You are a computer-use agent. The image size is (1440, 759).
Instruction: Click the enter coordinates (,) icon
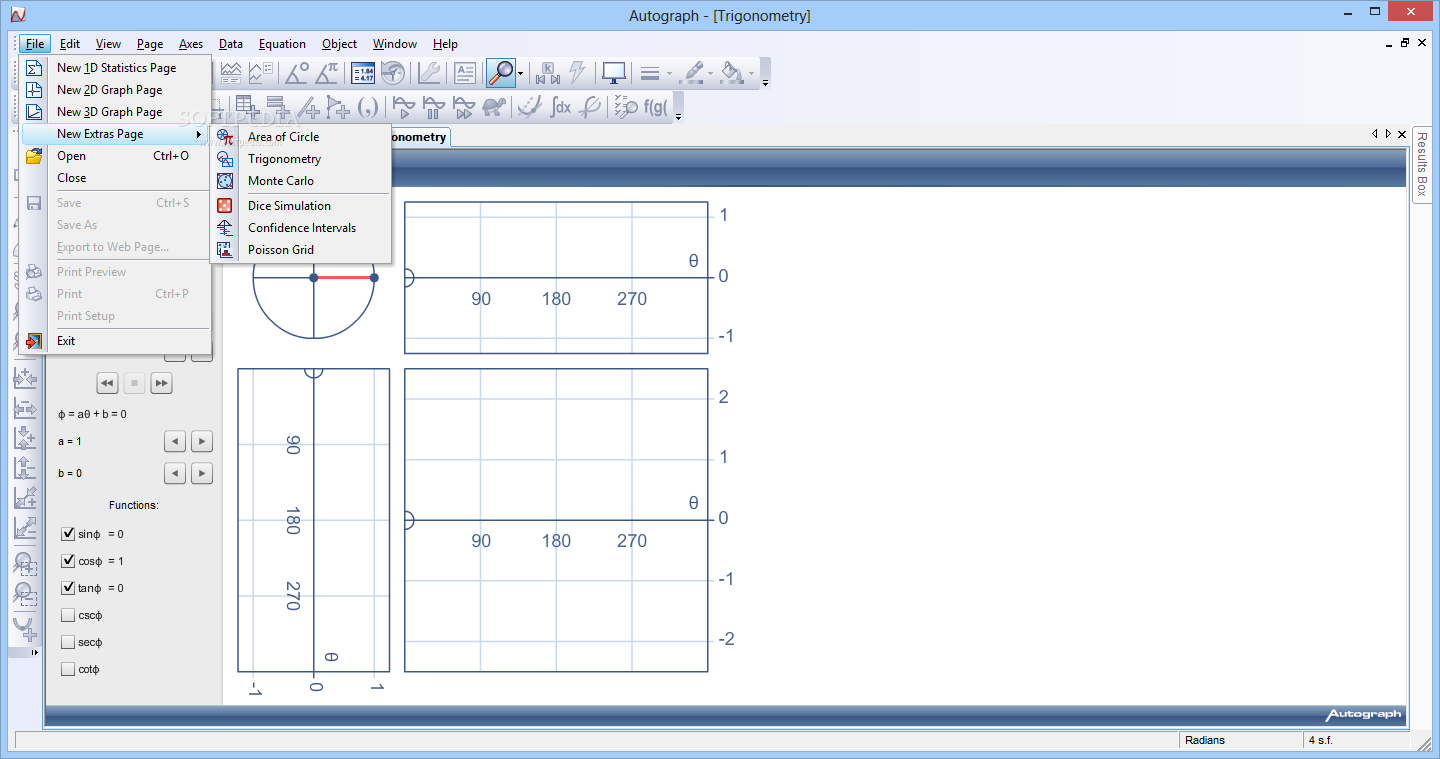click(x=368, y=106)
